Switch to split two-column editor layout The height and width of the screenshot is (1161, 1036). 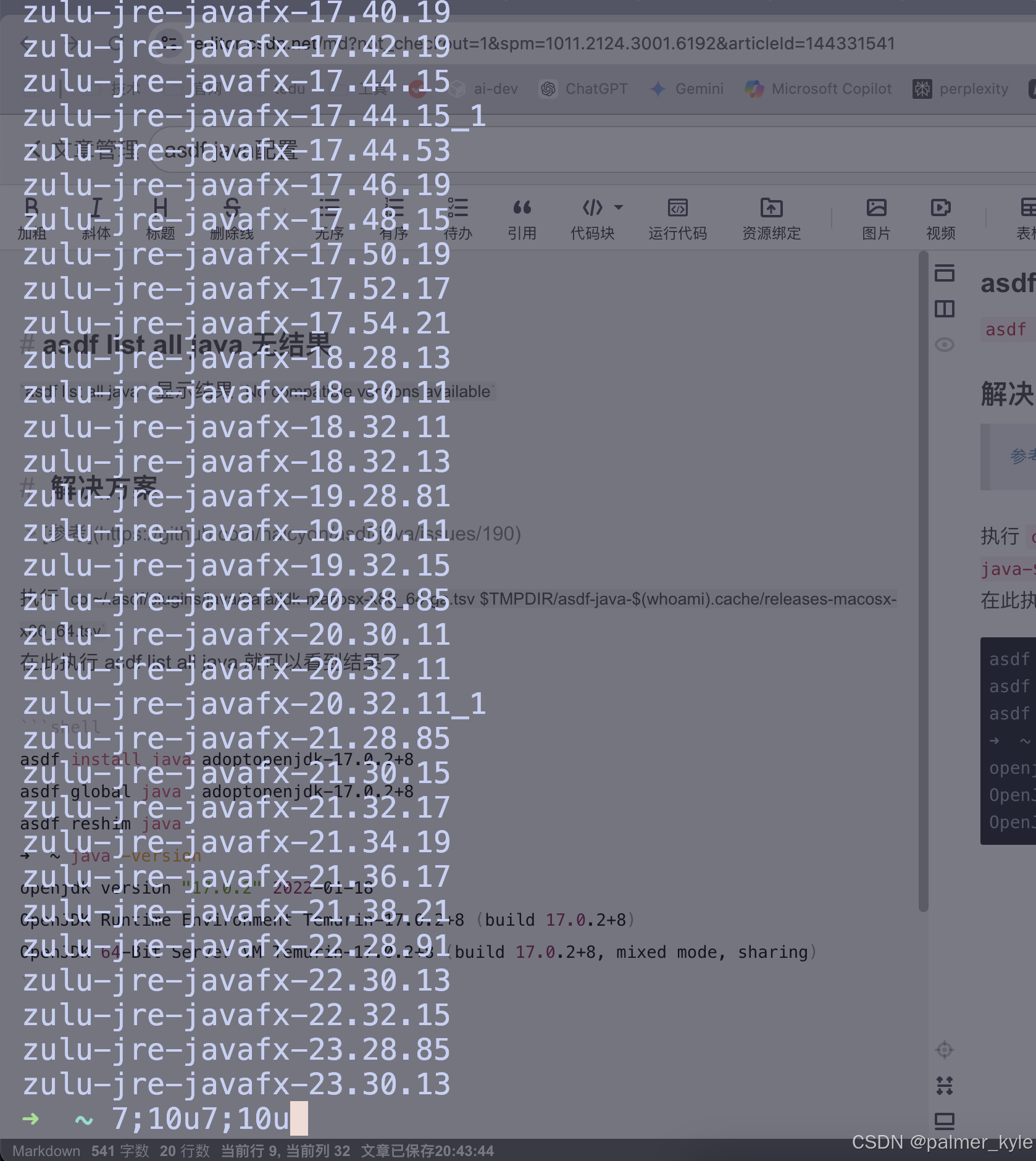click(944, 309)
